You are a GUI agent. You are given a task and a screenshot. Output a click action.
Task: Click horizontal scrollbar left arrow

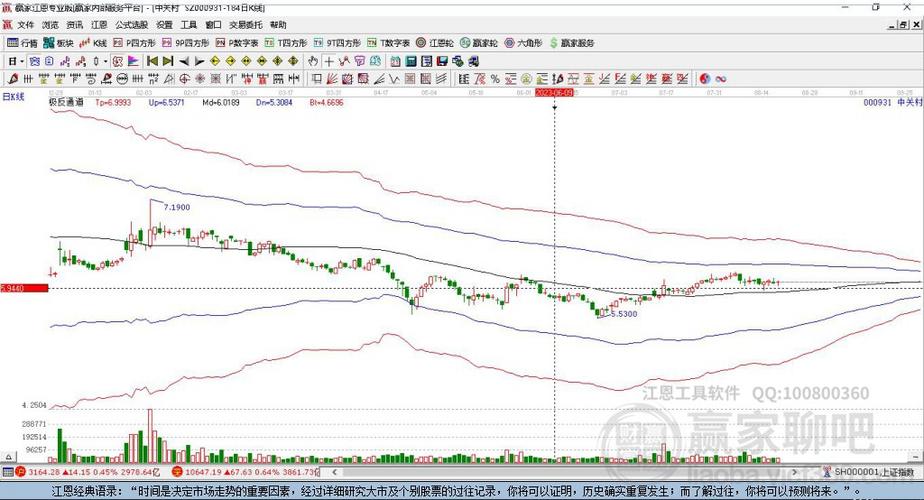335,472
